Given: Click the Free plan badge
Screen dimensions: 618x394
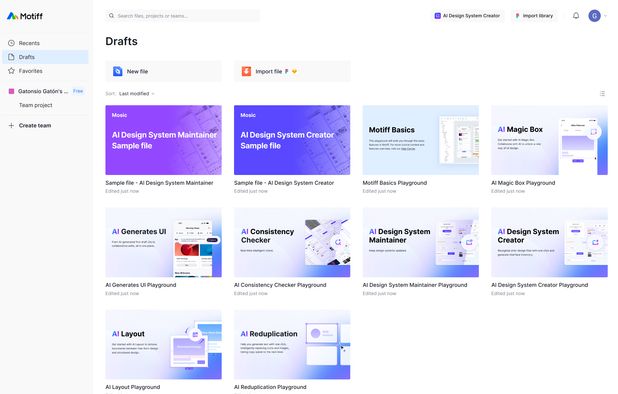Looking at the screenshot, I should tap(78, 91).
